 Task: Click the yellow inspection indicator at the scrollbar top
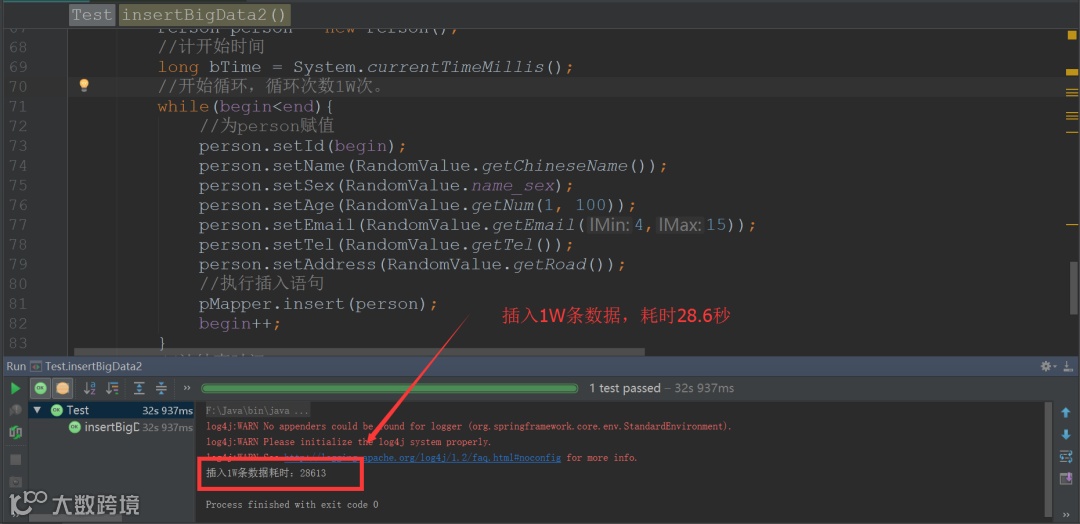[1071, 36]
